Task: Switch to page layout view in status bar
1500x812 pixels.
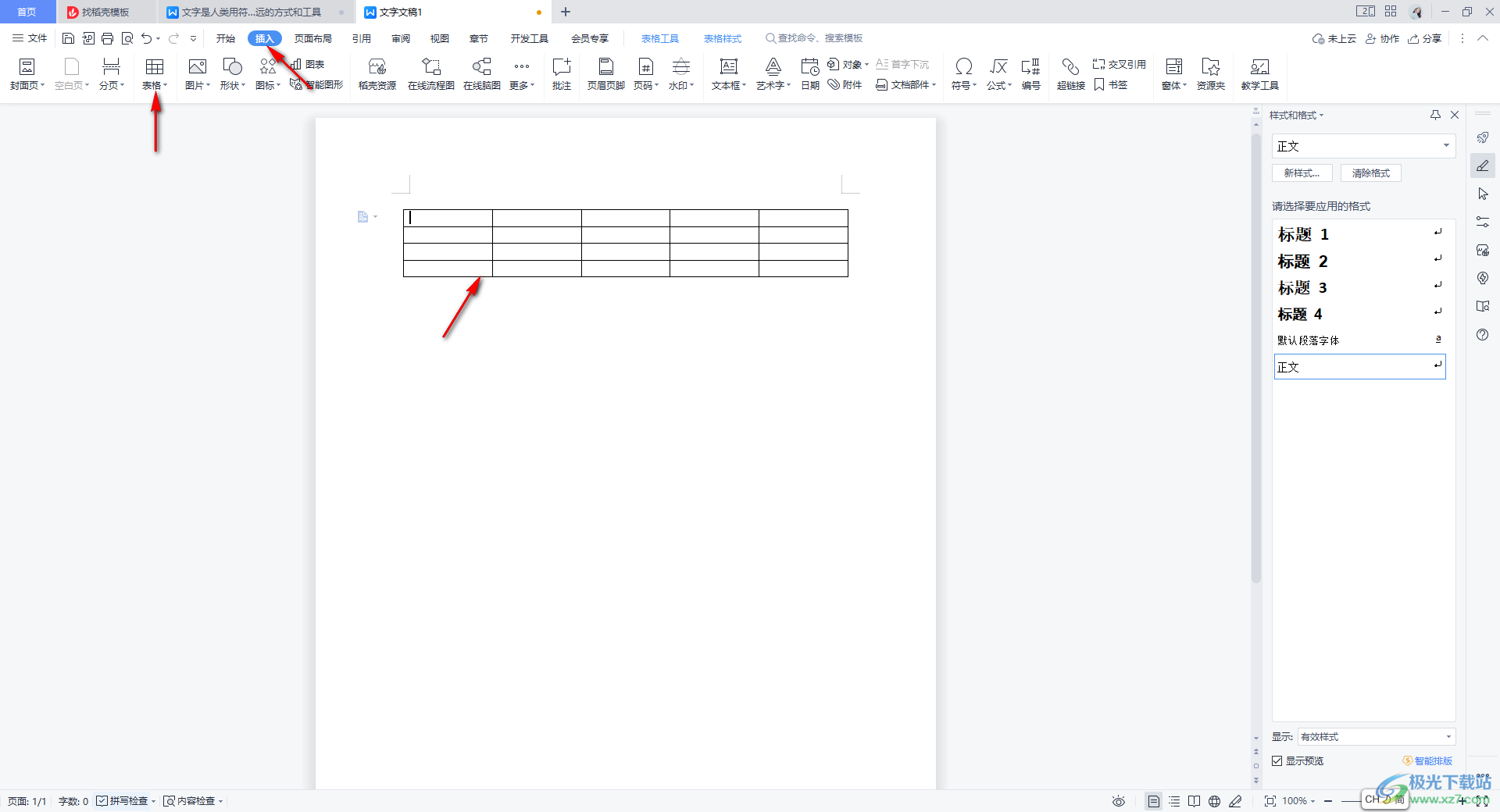Action: click(1154, 801)
